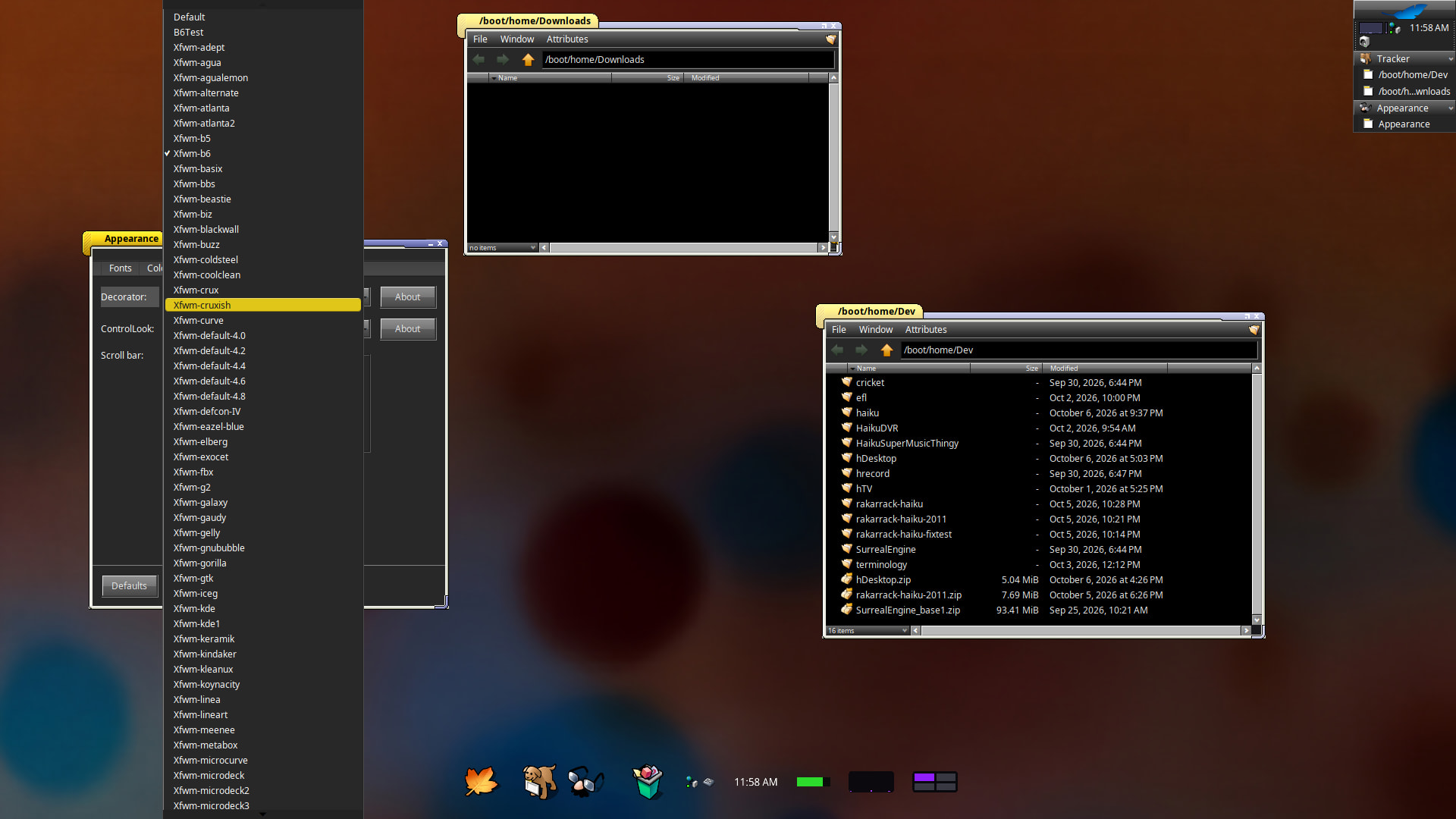Open the 'no items' dropdown in Downloads window
Viewport: 1456px width, 819px height.
[502, 247]
